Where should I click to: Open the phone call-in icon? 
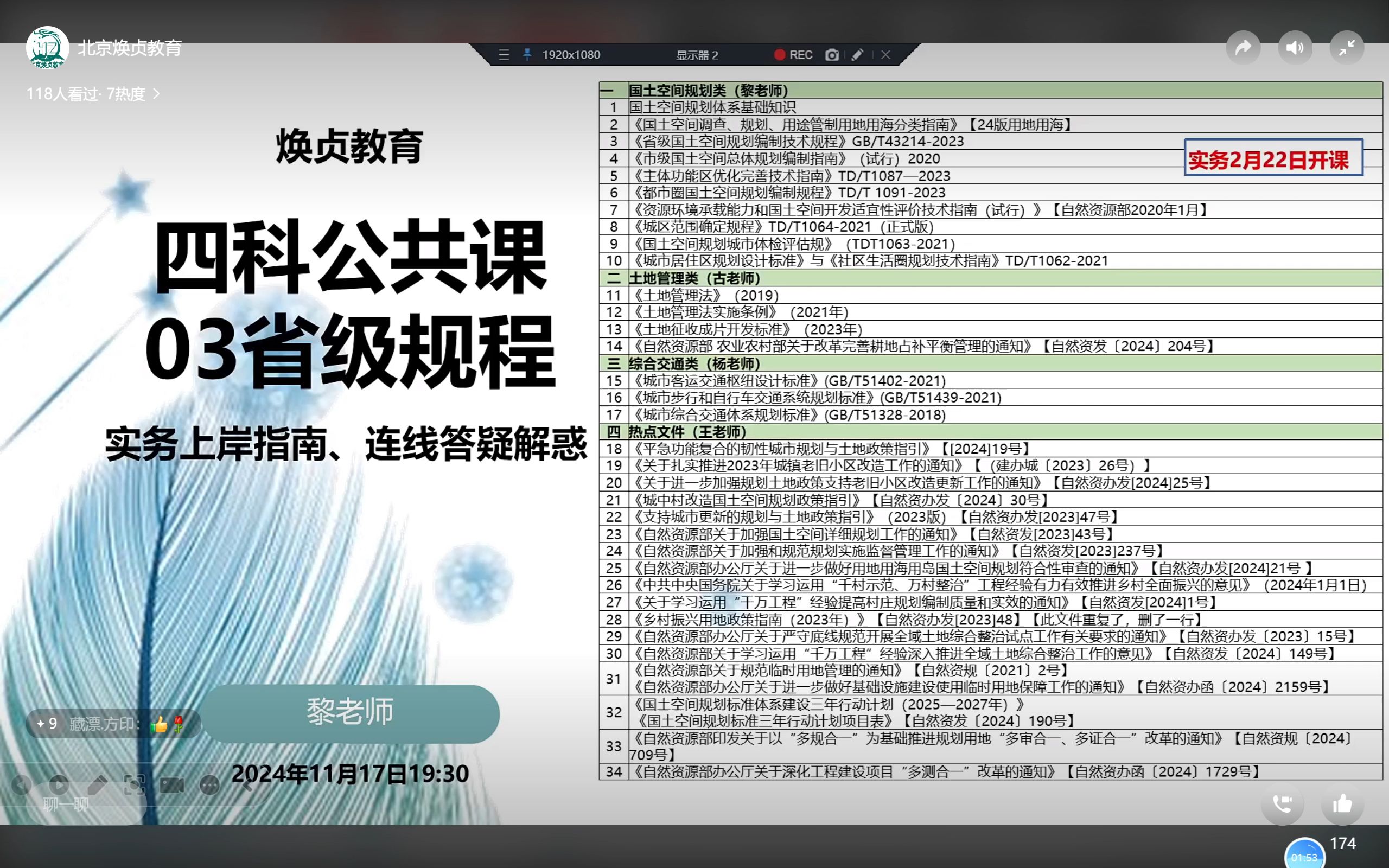click(1282, 805)
